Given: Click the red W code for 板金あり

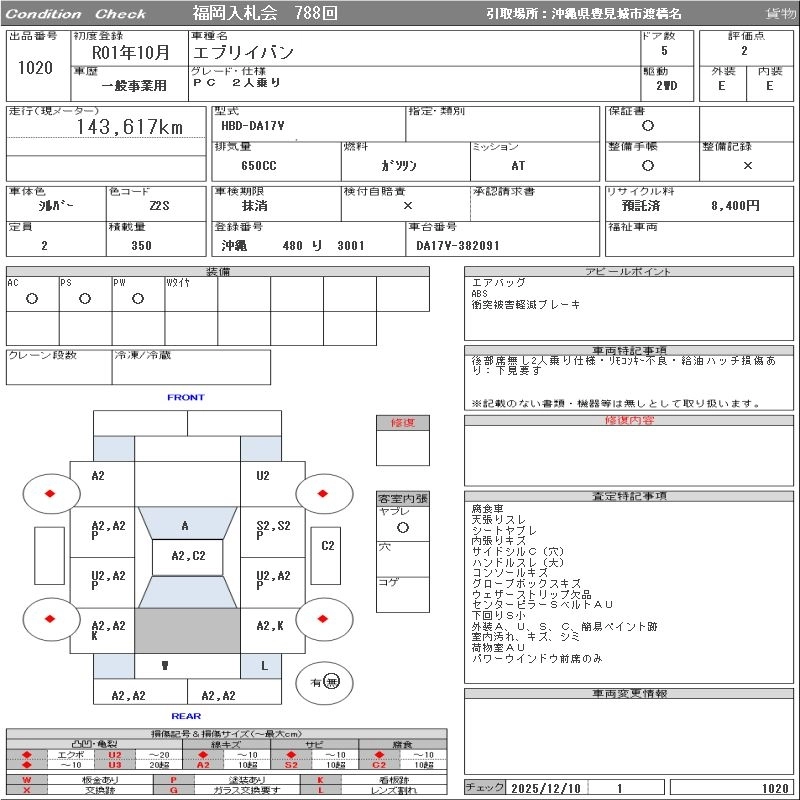Looking at the screenshot, I should 27,780.
